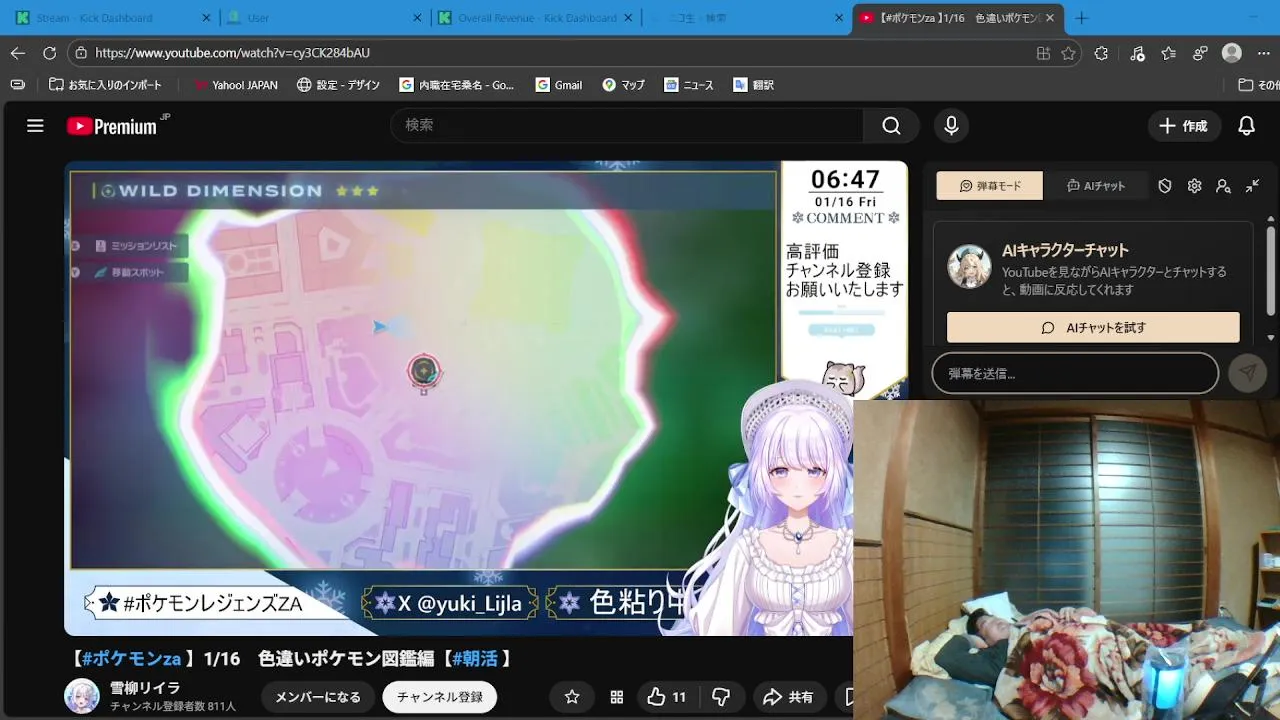Open browser profile avatar

coord(1232,53)
